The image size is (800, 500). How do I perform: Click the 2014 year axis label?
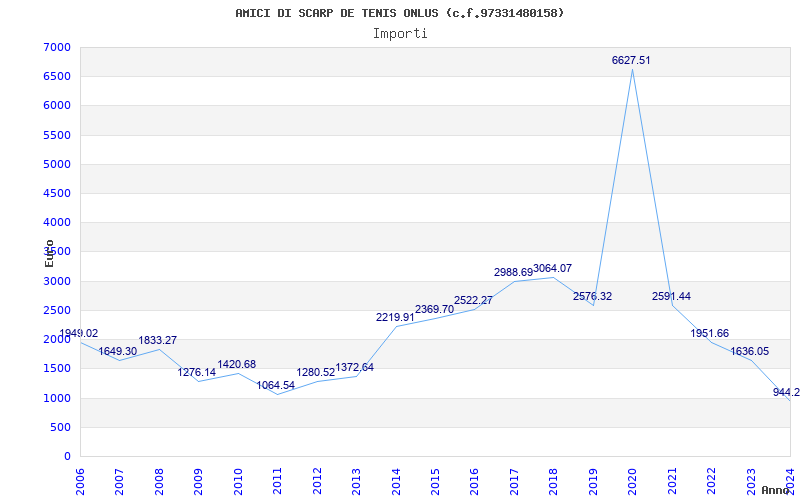(396, 481)
